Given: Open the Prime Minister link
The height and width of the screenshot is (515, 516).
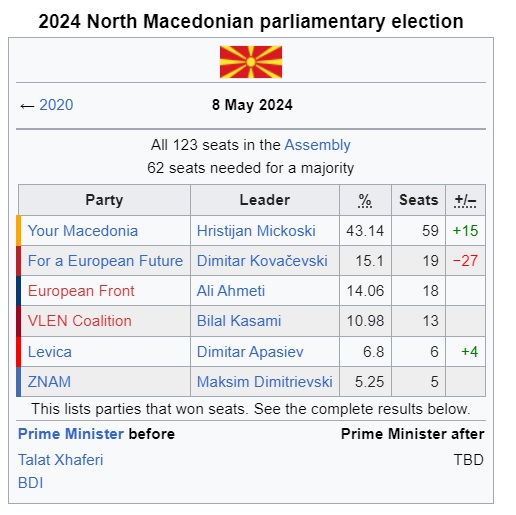Looking at the screenshot, I should tap(71, 434).
